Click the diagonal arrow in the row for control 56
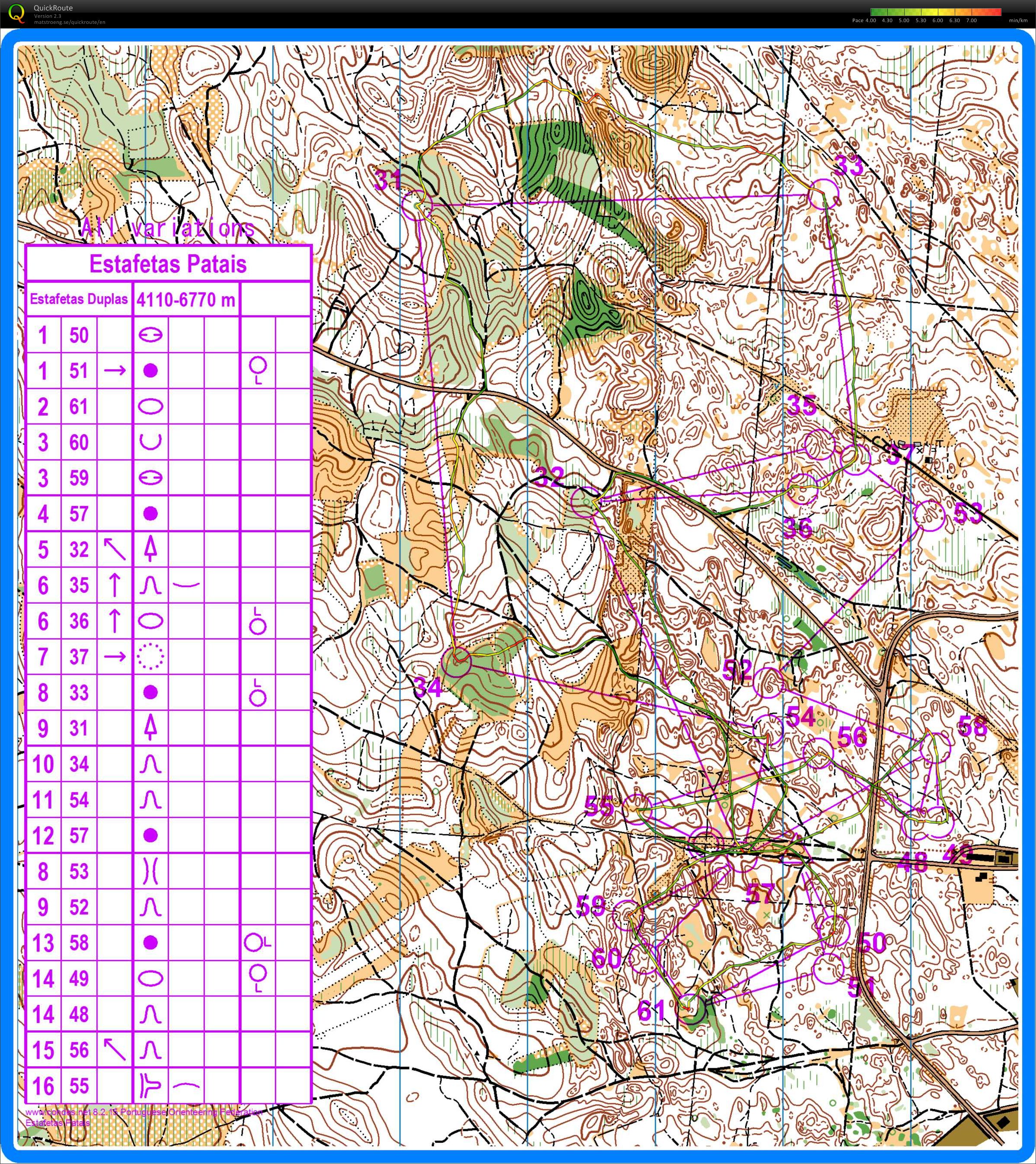 115,1049
